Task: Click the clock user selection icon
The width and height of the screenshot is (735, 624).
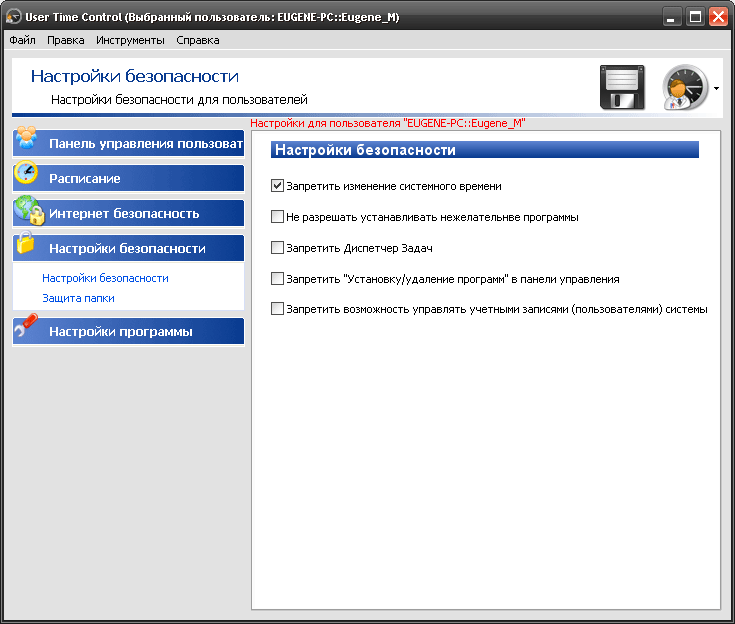Action: [685, 88]
